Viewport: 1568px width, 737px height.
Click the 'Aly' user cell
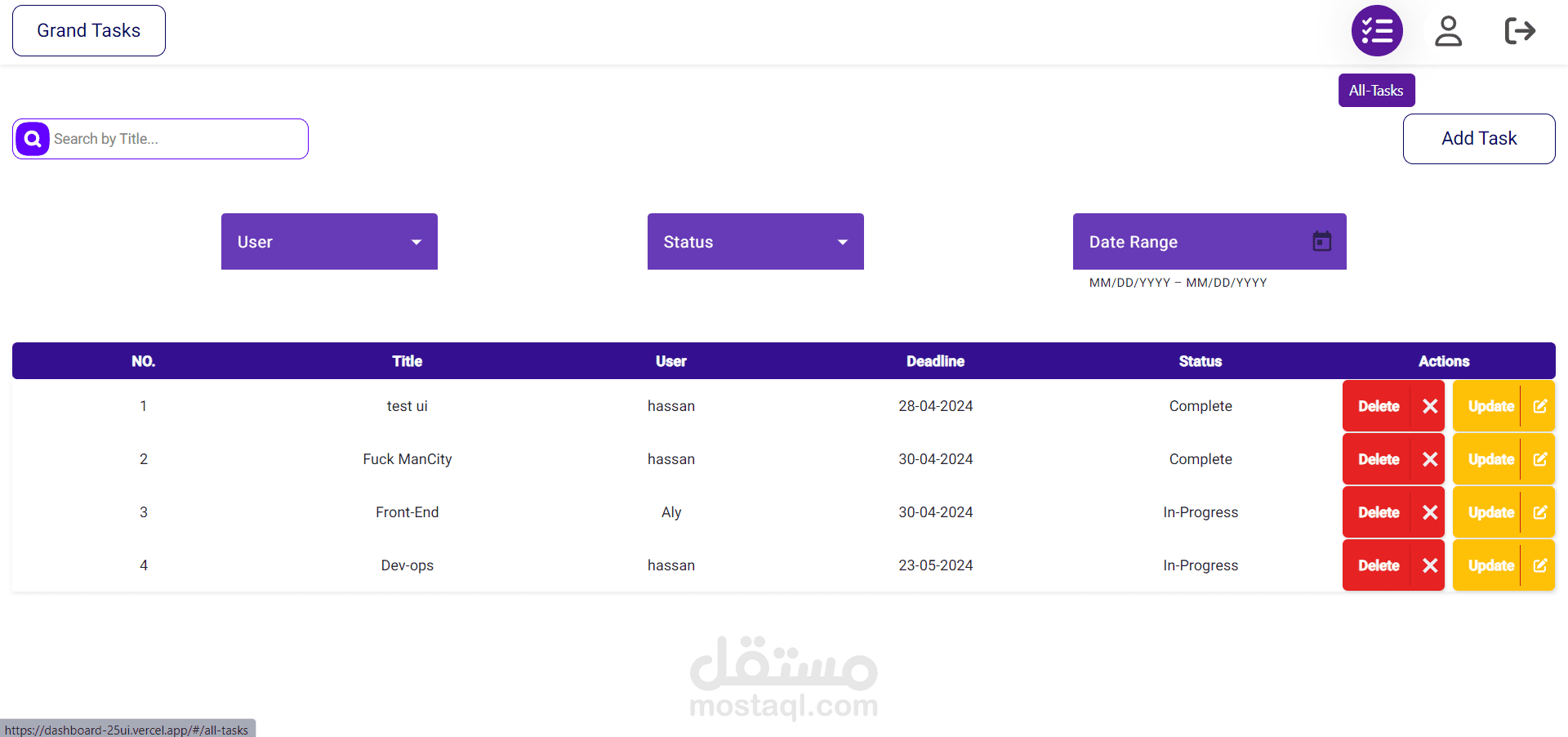(671, 512)
